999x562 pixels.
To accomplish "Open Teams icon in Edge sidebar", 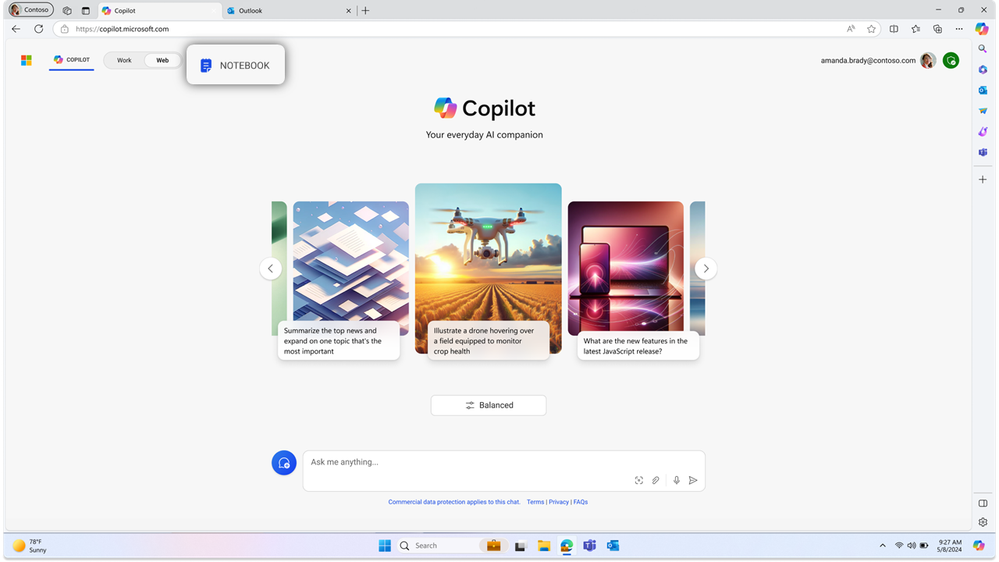I will click(x=982, y=152).
